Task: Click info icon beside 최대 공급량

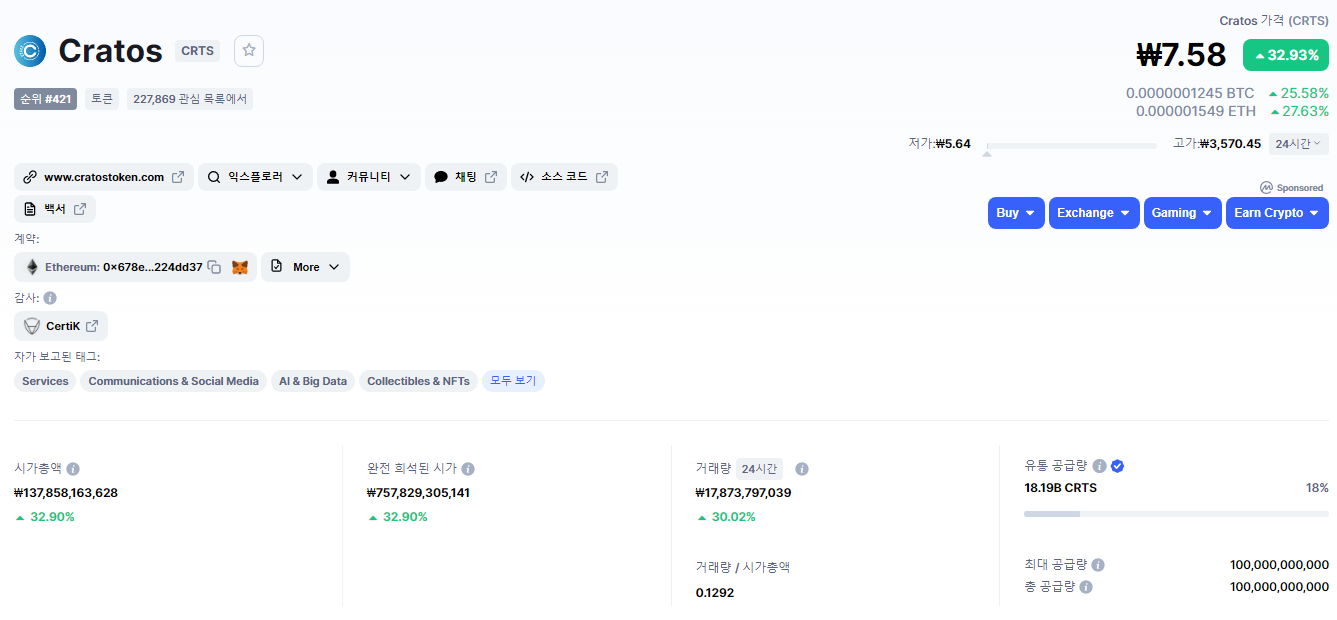Action: (x=1098, y=565)
